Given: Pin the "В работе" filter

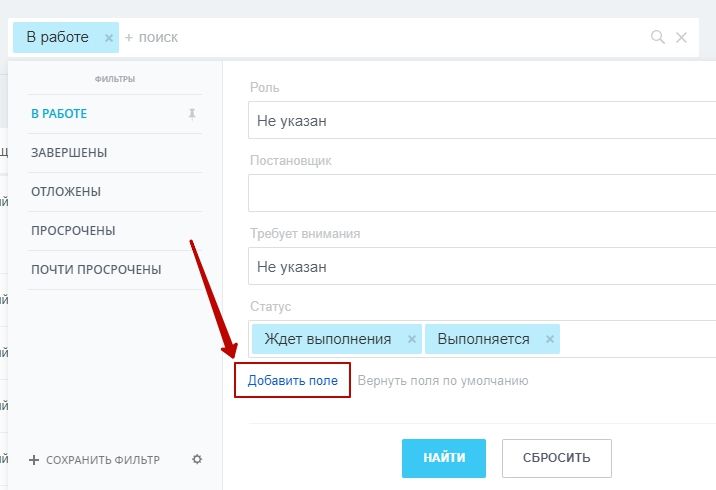Looking at the screenshot, I should pyautogui.click(x=192, y=114).
